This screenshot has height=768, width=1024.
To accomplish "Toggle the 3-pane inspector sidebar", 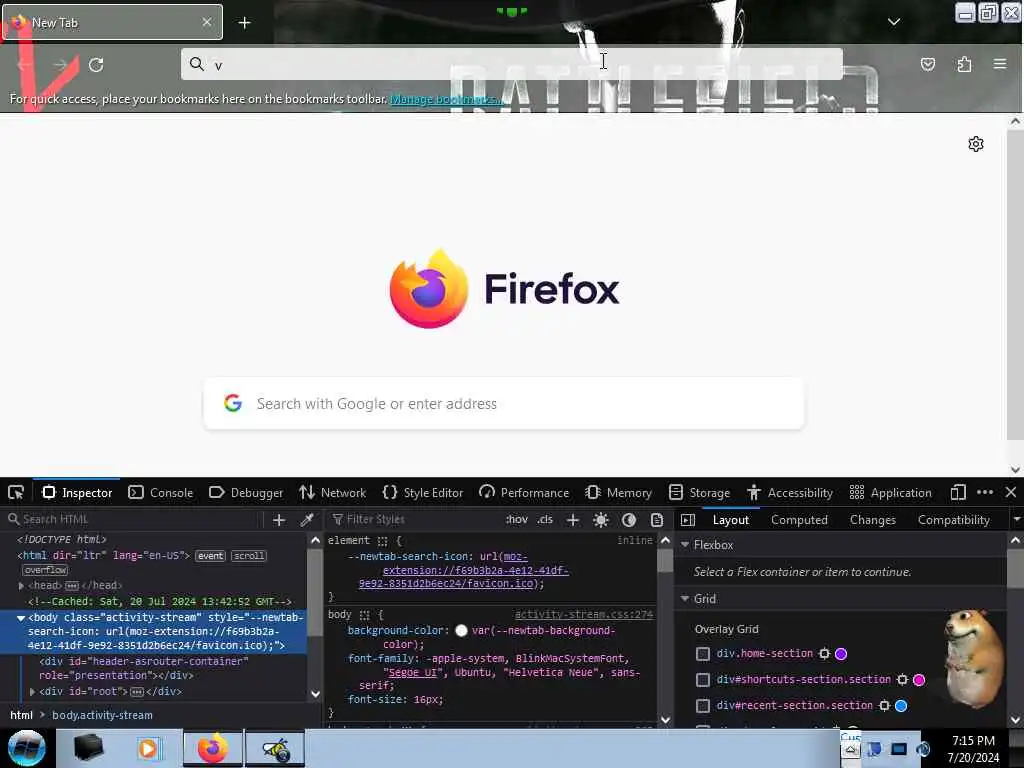I will click(x=688, y=520).
